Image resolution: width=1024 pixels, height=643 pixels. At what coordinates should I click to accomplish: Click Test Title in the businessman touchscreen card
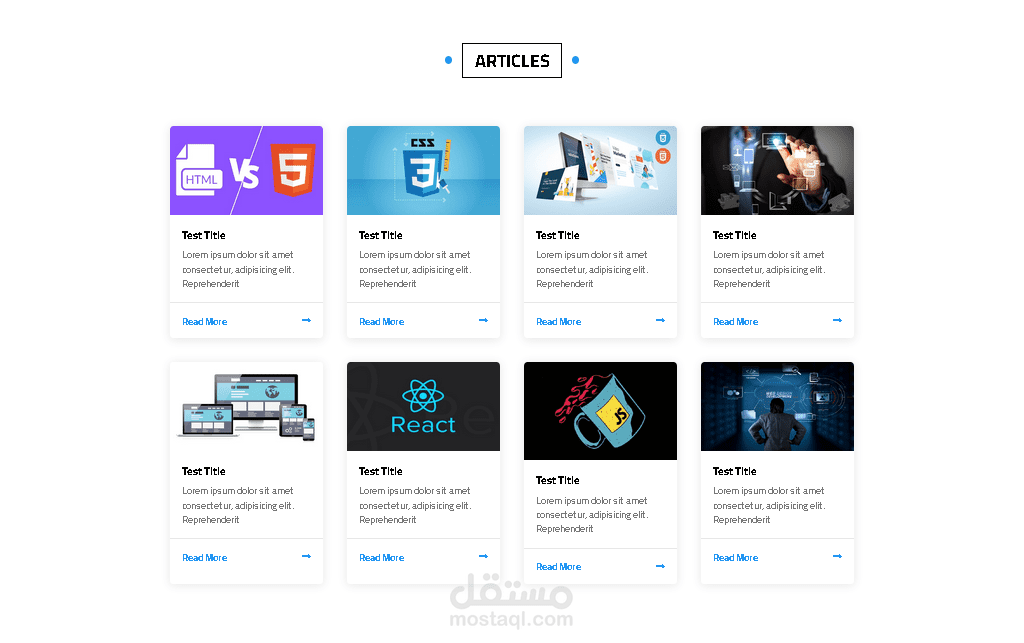(x=735, y=236)
